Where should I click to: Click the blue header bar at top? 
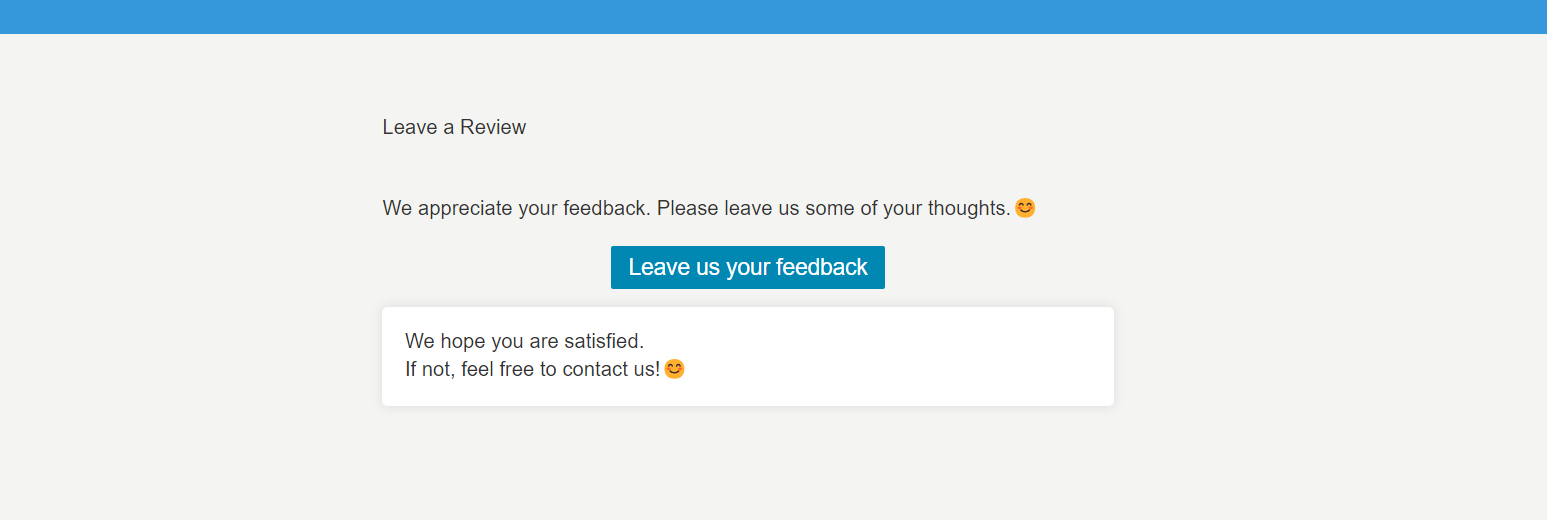(x=773, y=17)
